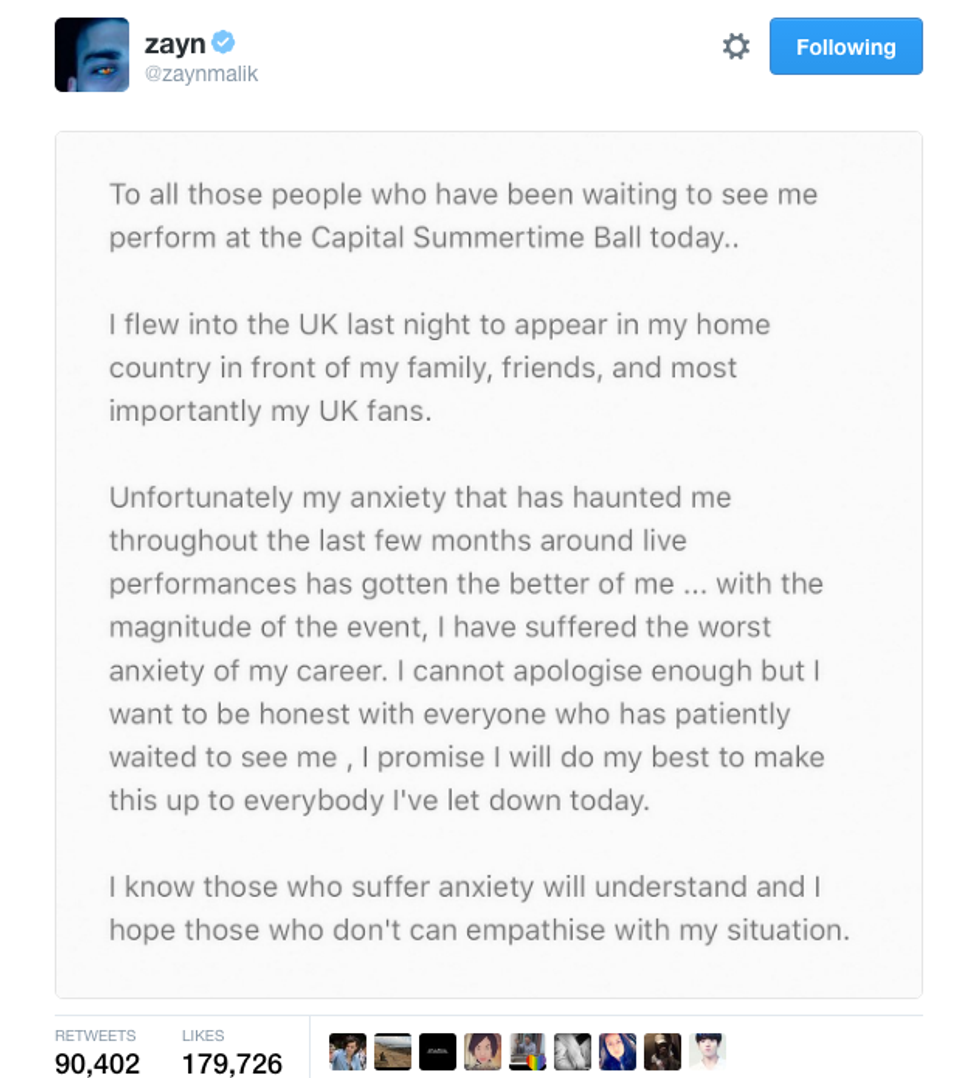
Task: Open the eighth liker avatar
Action: (663, 1052)
